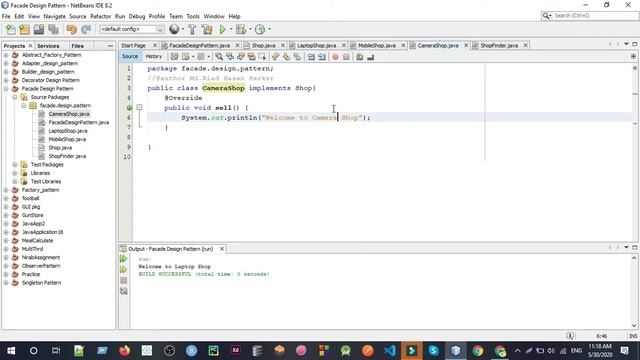Start macro recording with red circle icon
The image size is (640, 360).
pos(336,57)
